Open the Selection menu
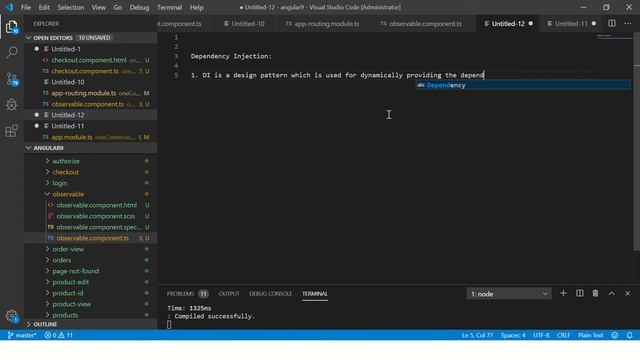Image resolution: width=640 pixels, height=360 pixels. pyautogui.click(x=71, y=7)
